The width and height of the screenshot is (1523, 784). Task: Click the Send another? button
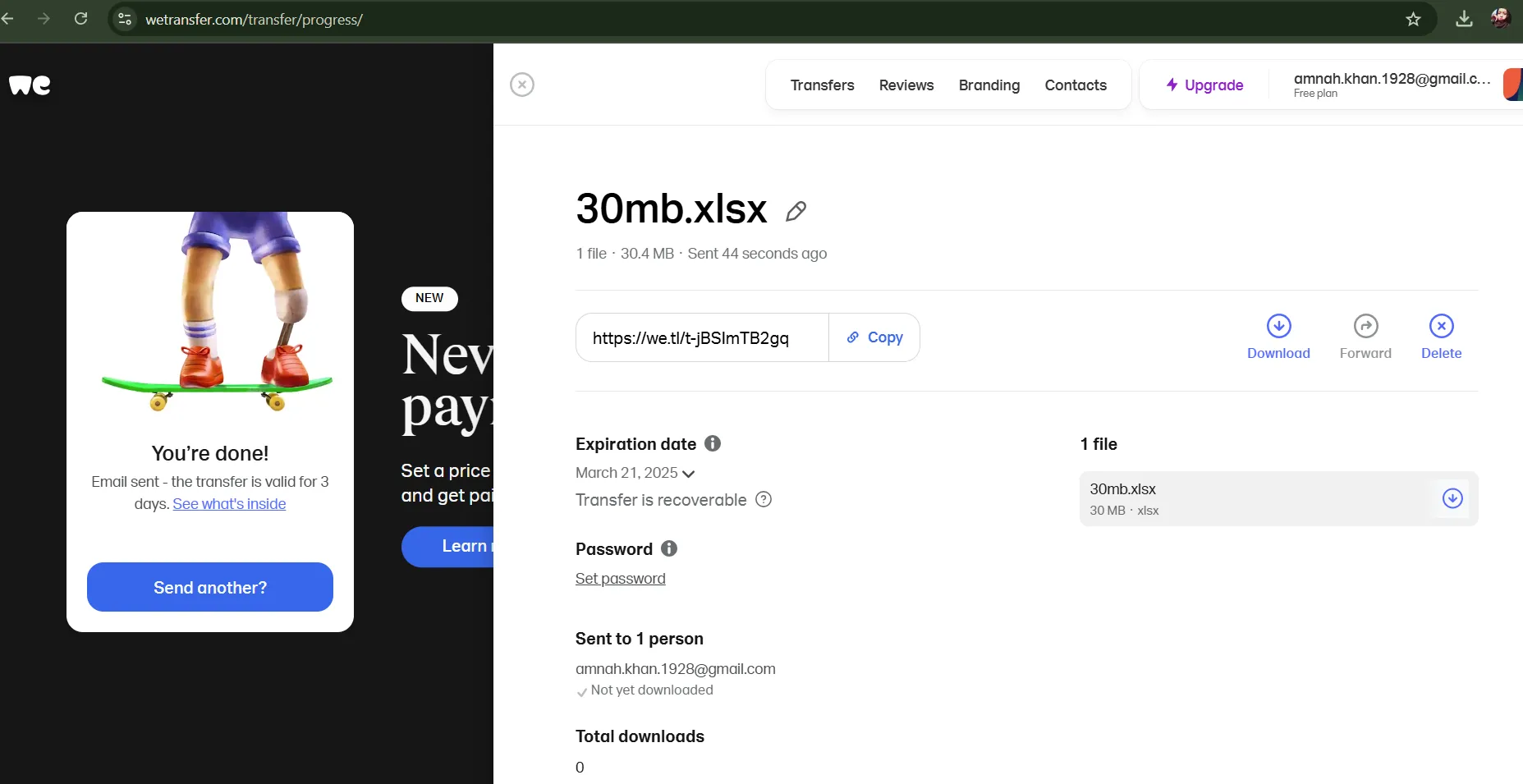(210, 587)
